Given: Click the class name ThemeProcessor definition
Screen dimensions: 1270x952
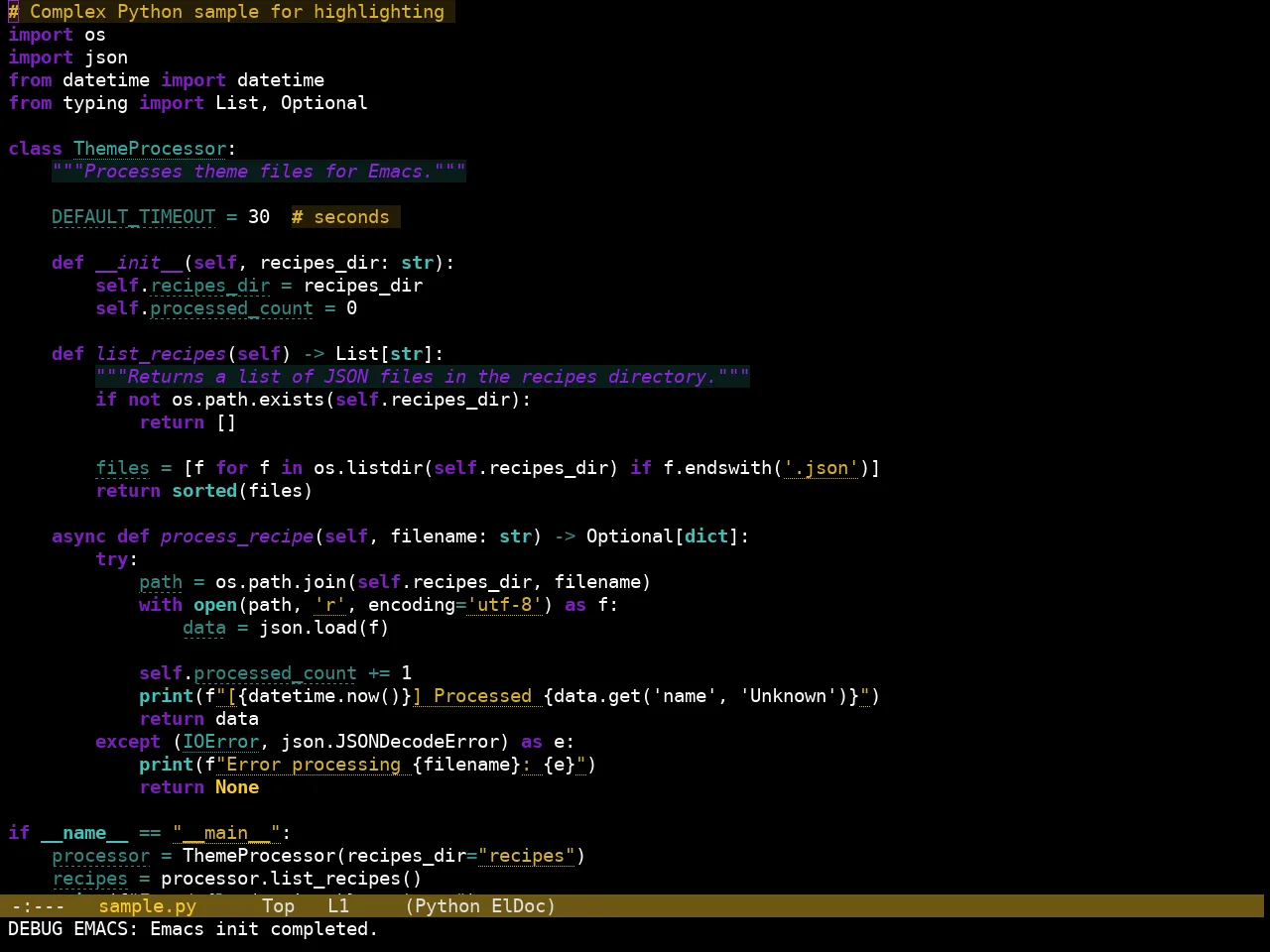Looking at the screenshot, I should 150,149.
